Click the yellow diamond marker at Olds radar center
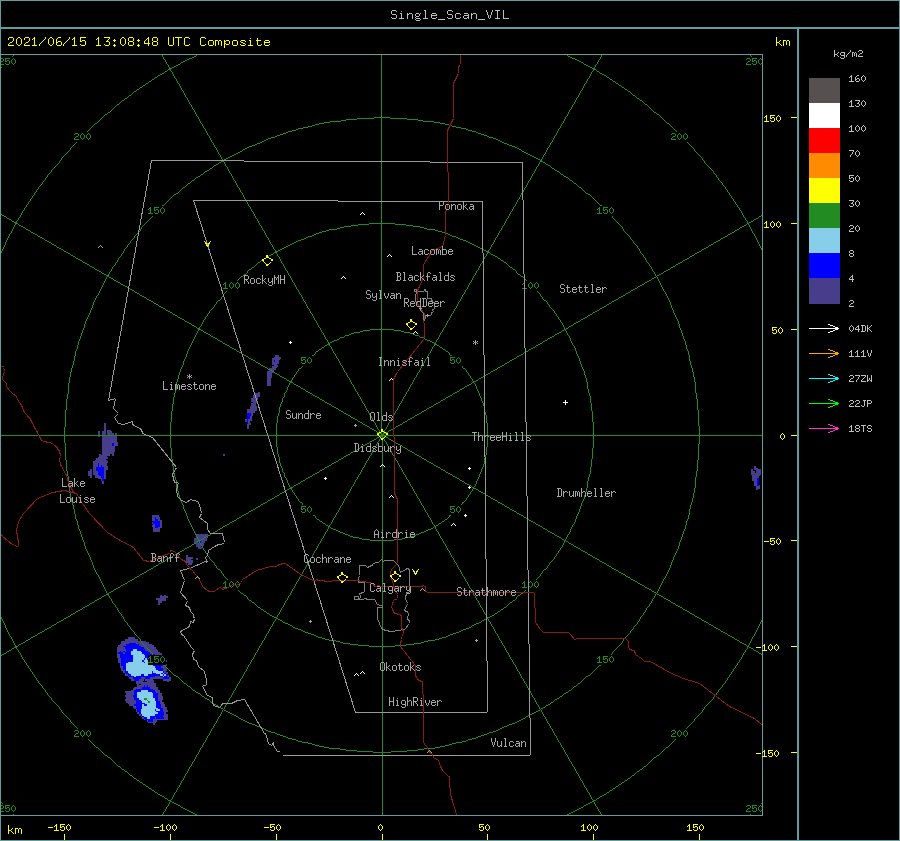The height and width of the screenshot is (841, 900). pyautogui.click(x=382, y=435)
